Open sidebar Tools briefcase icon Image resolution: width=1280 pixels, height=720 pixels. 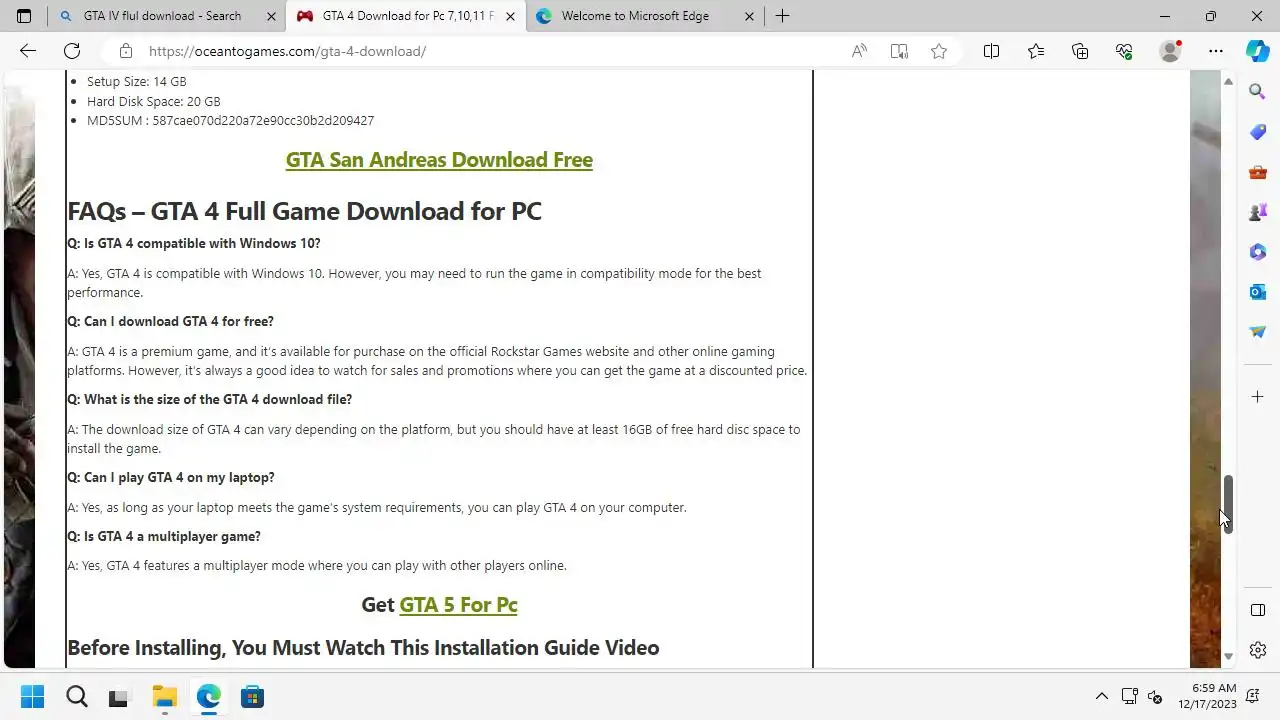point(1258,172)
